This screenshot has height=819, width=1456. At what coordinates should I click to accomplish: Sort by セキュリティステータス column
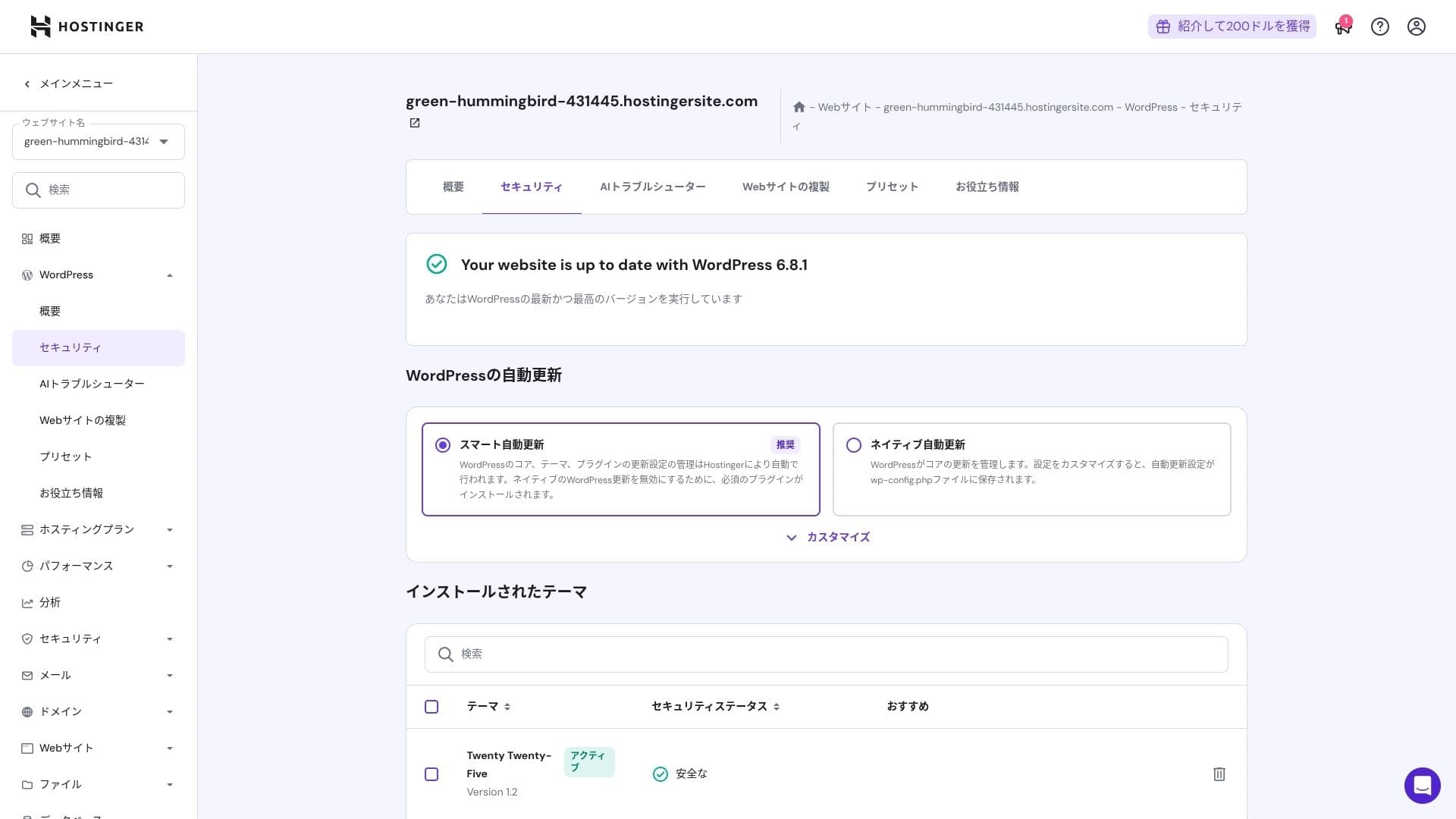(x=716, y=707)
